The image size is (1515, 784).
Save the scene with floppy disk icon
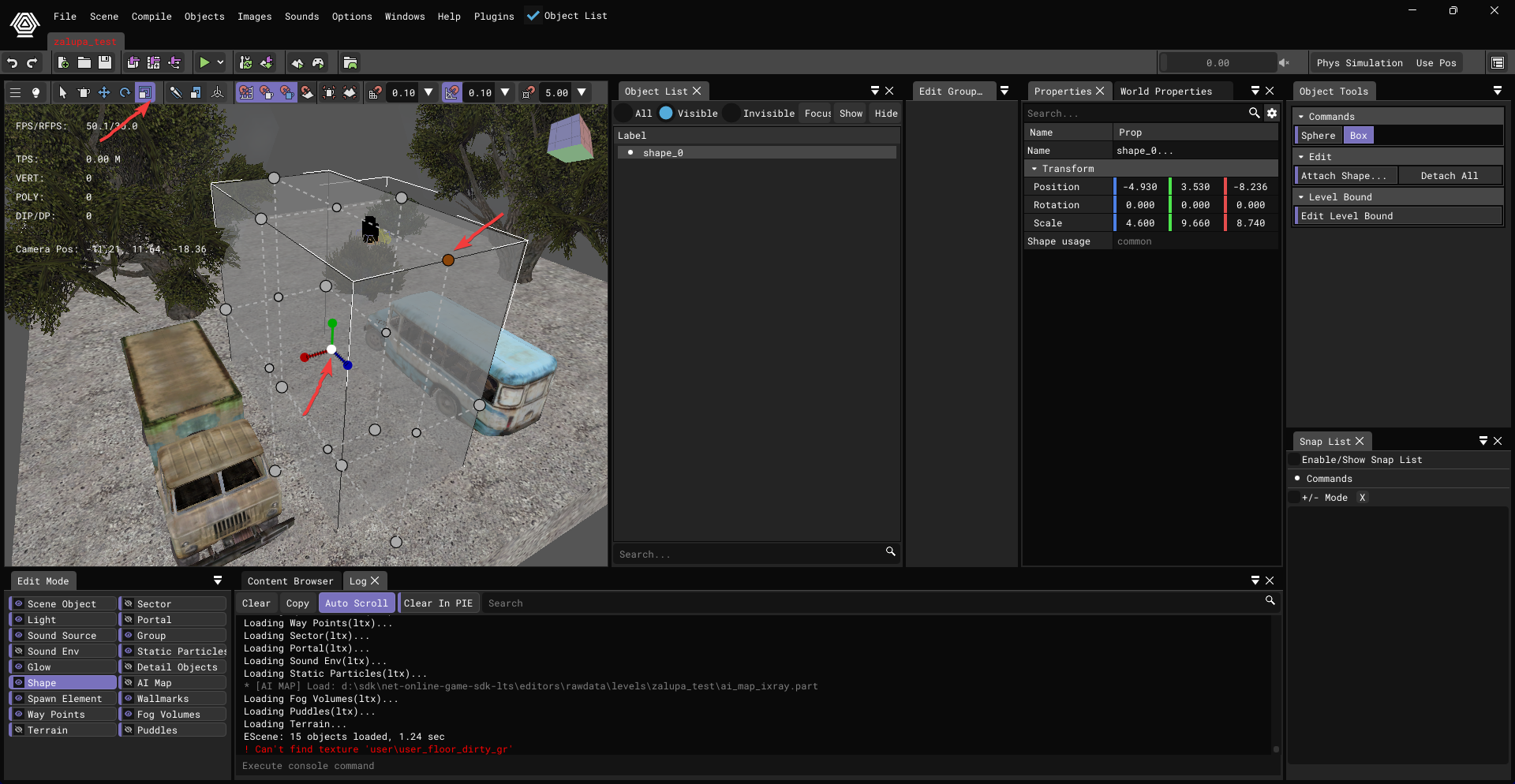105,62
